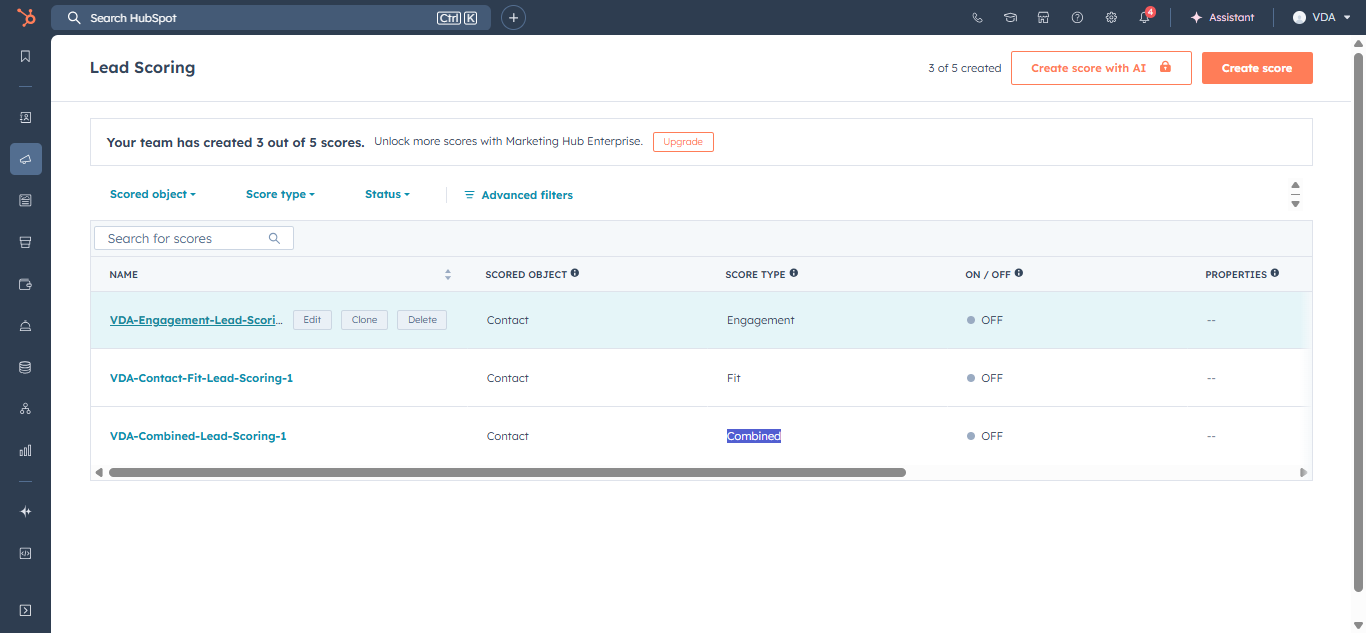This screenshot has width=1366, height=633.
Task: Click the Lead Scoring page title
Action: point(142,68)
